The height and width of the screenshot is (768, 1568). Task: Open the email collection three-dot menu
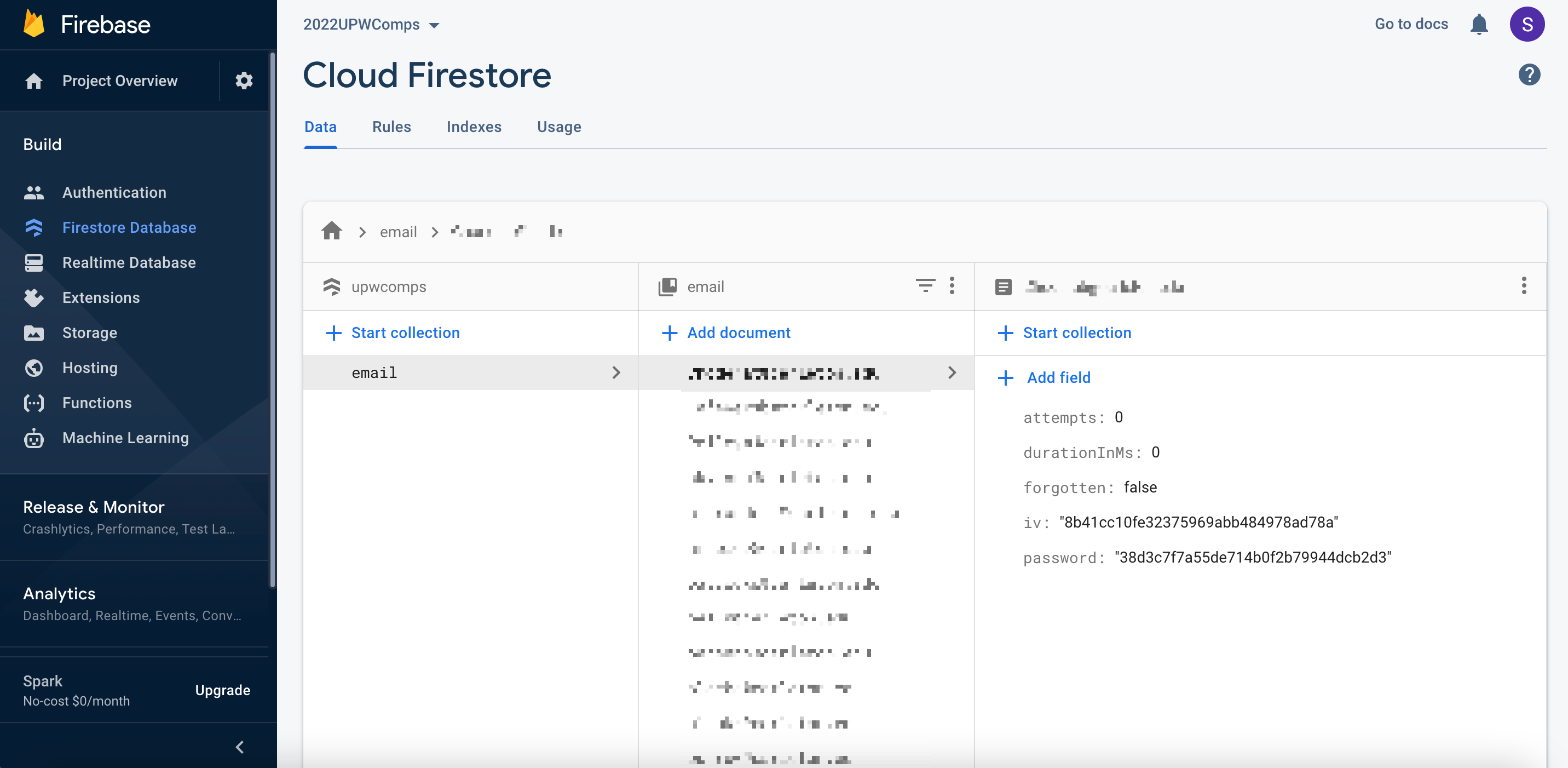click(952, 285)
